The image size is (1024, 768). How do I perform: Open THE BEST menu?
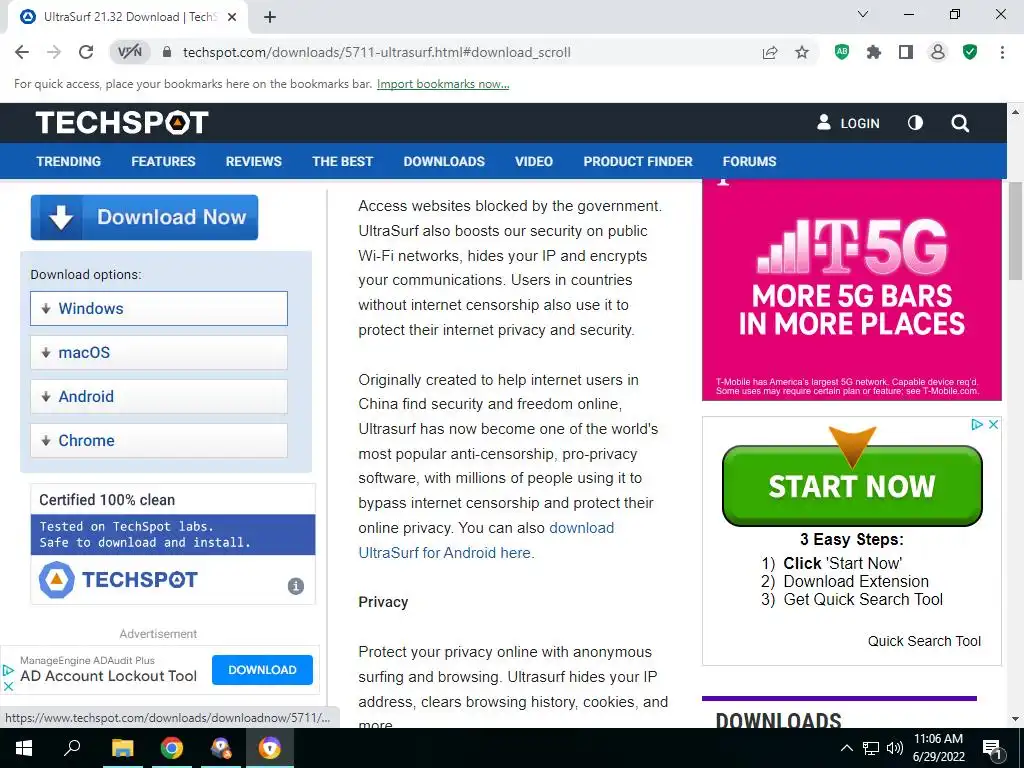click(x=342, y=161)
